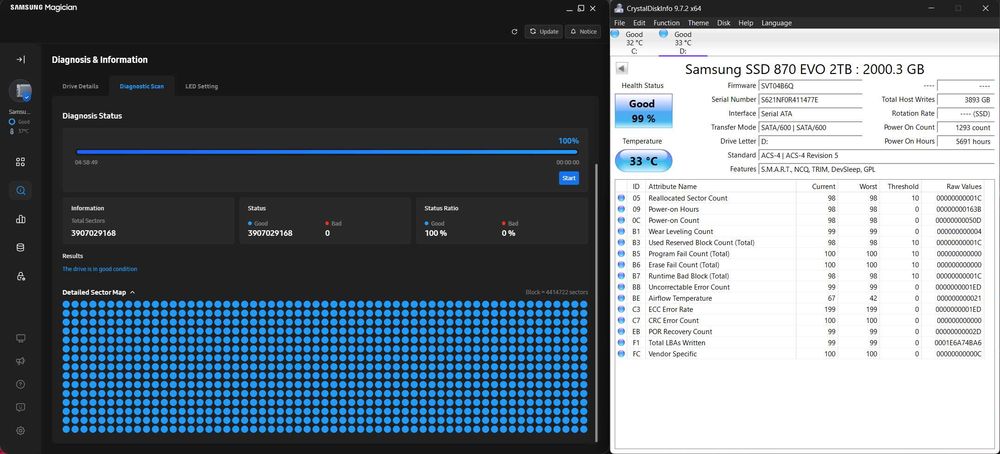This screenshot has height=454, width=1000.
Task: Start the diagnostic scan
Action: 569,178
